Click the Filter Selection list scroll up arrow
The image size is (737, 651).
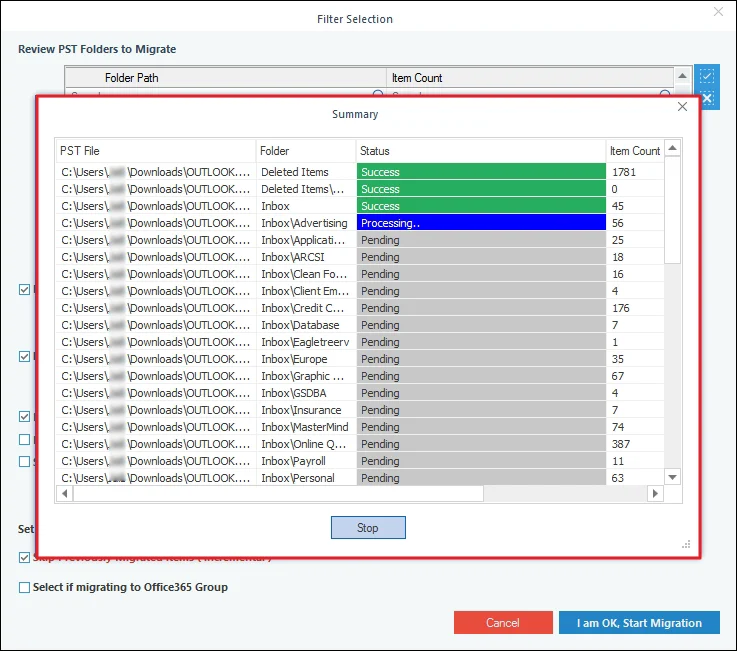click(x=682, y=76)
